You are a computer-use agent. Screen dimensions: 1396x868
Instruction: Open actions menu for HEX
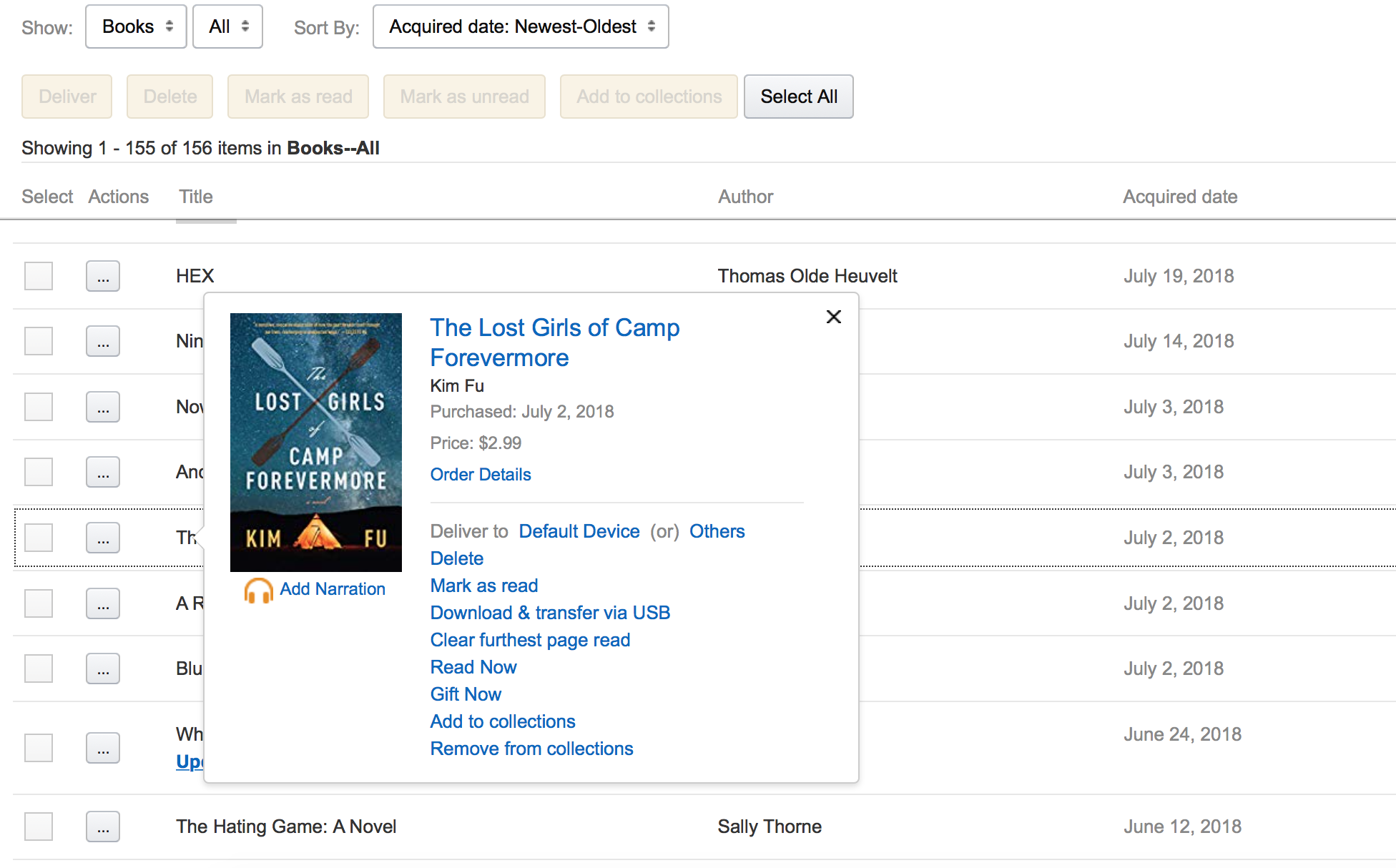tap(103, 276)
